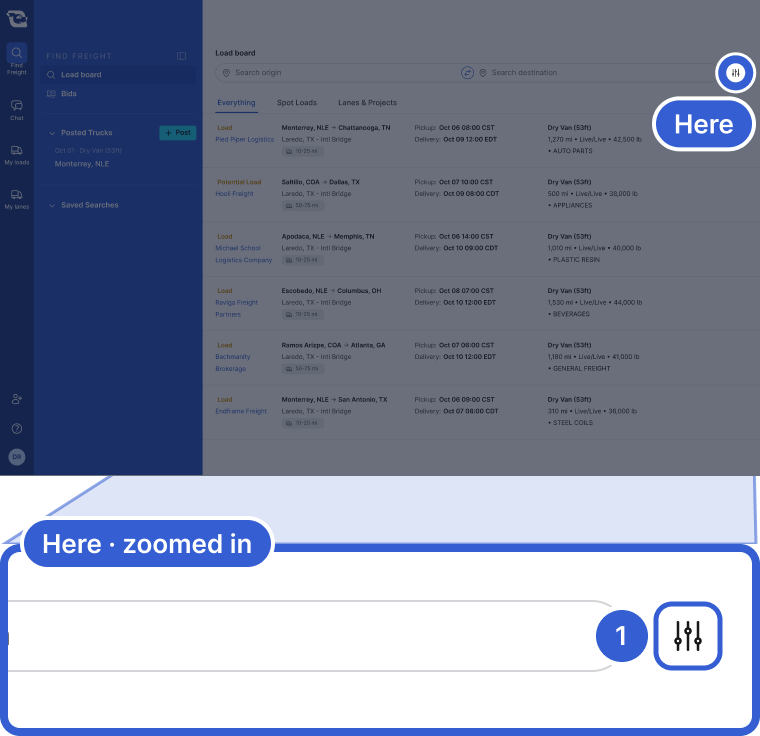
Task: Click the pickup time Oct 08 07:00 CST
Action: pyautogui.click(x=466, y=291)
